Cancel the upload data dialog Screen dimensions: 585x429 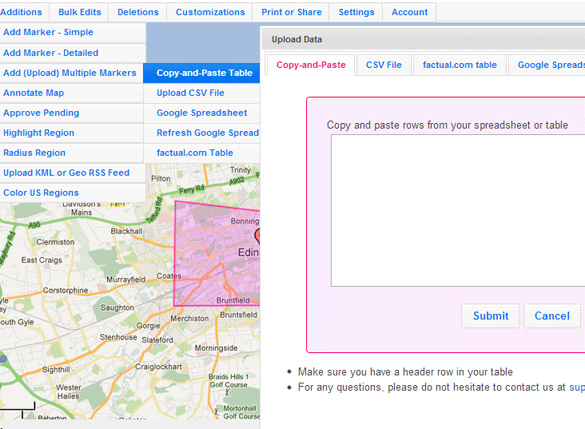tap(552, 316)
